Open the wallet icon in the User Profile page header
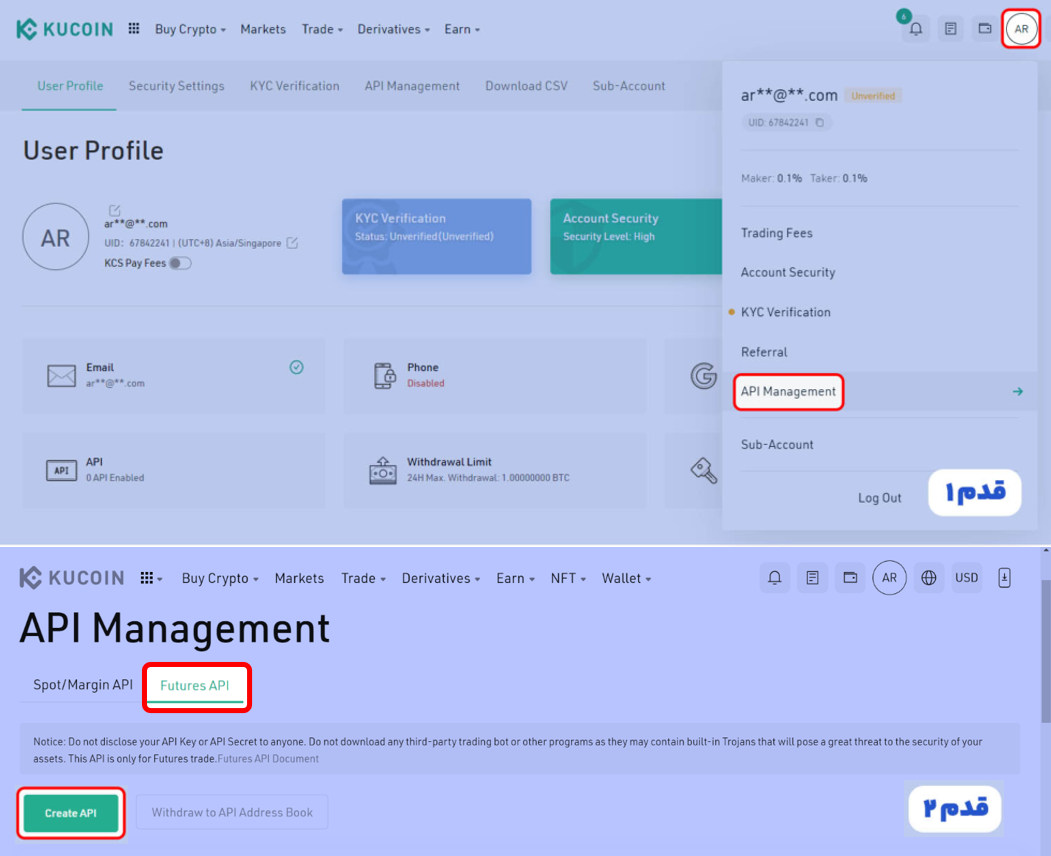The image size is (1051, 856). pos(985,29)
